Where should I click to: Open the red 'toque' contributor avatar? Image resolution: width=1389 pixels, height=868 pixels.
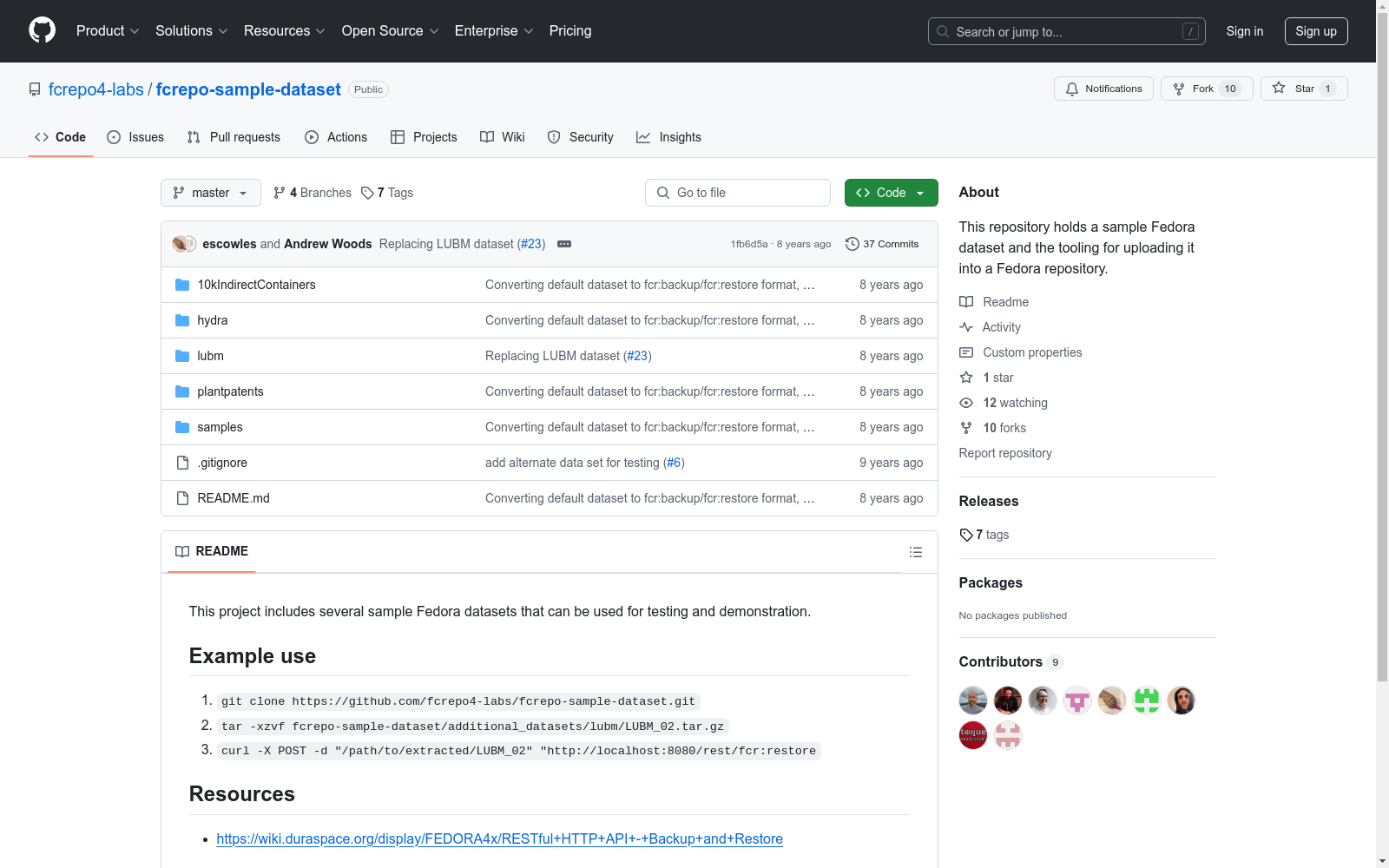(x=973, y=735)
